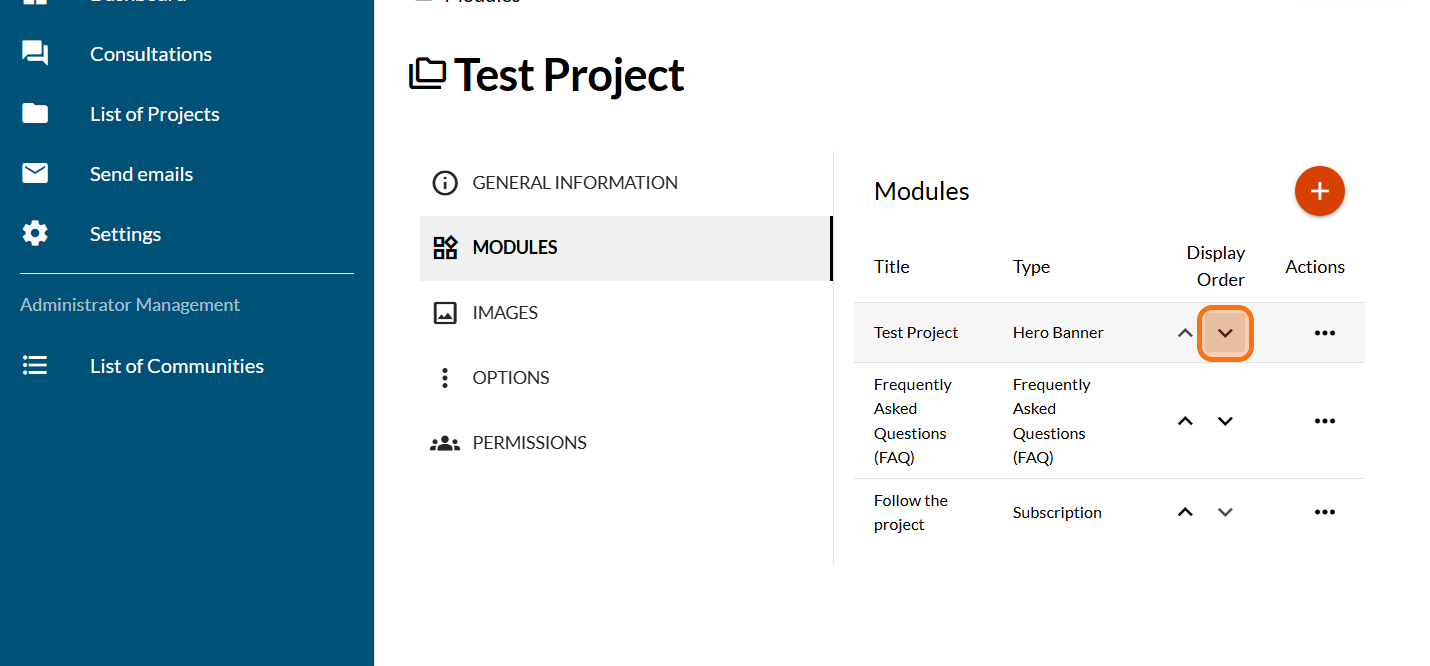Move FAQ module down in order
The height and width of the screenshot is (666, 1430).
tap(1225, 421)
